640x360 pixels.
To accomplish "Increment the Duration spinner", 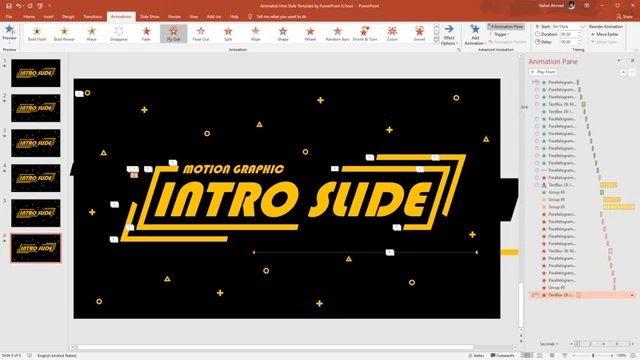I will tap(579, 33).
